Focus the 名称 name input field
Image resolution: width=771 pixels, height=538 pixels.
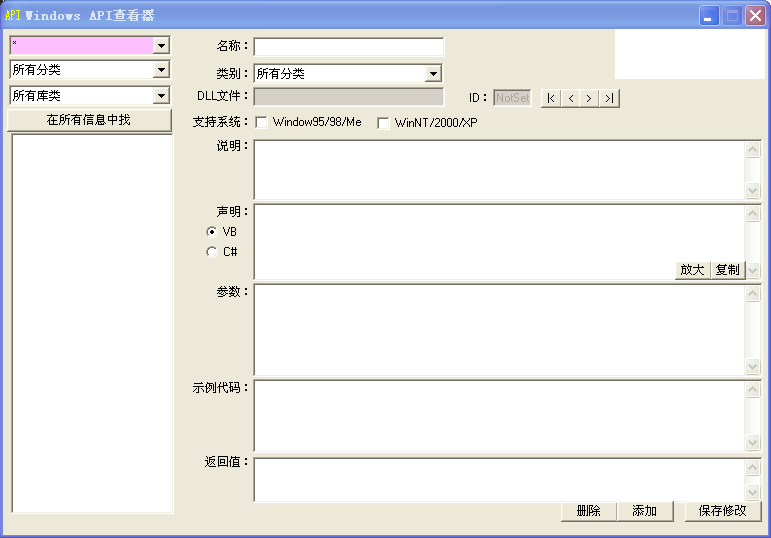349,47
